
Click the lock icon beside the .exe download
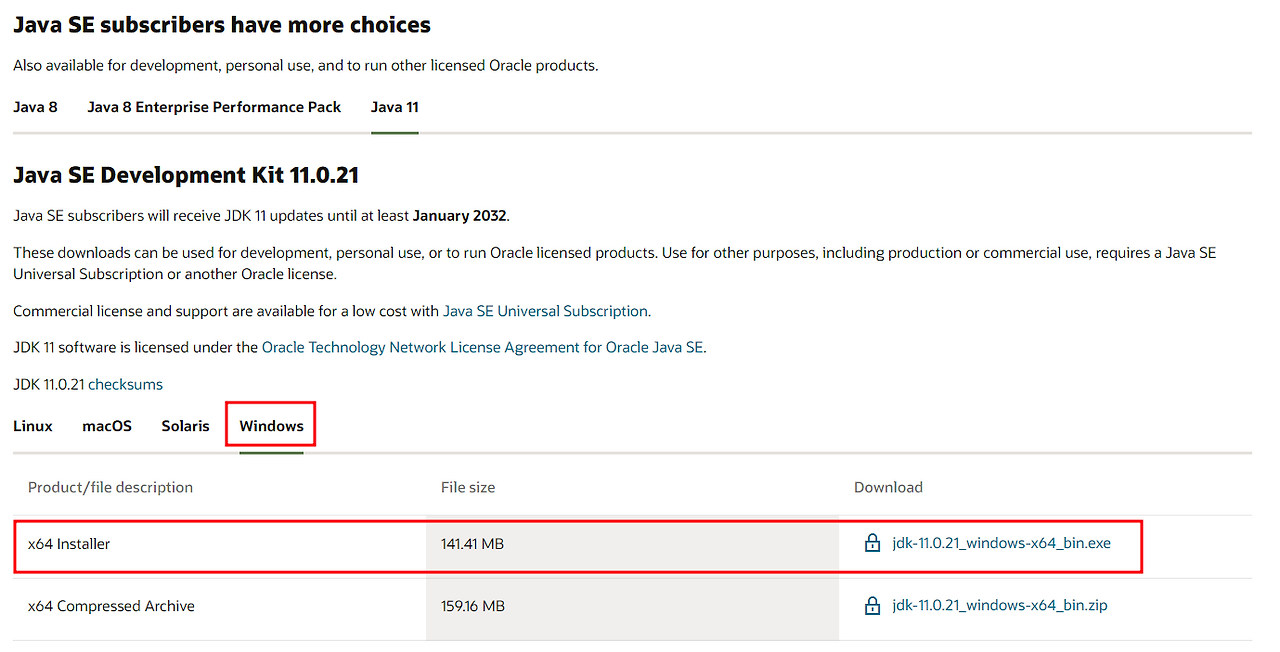(x=872, y=544)
